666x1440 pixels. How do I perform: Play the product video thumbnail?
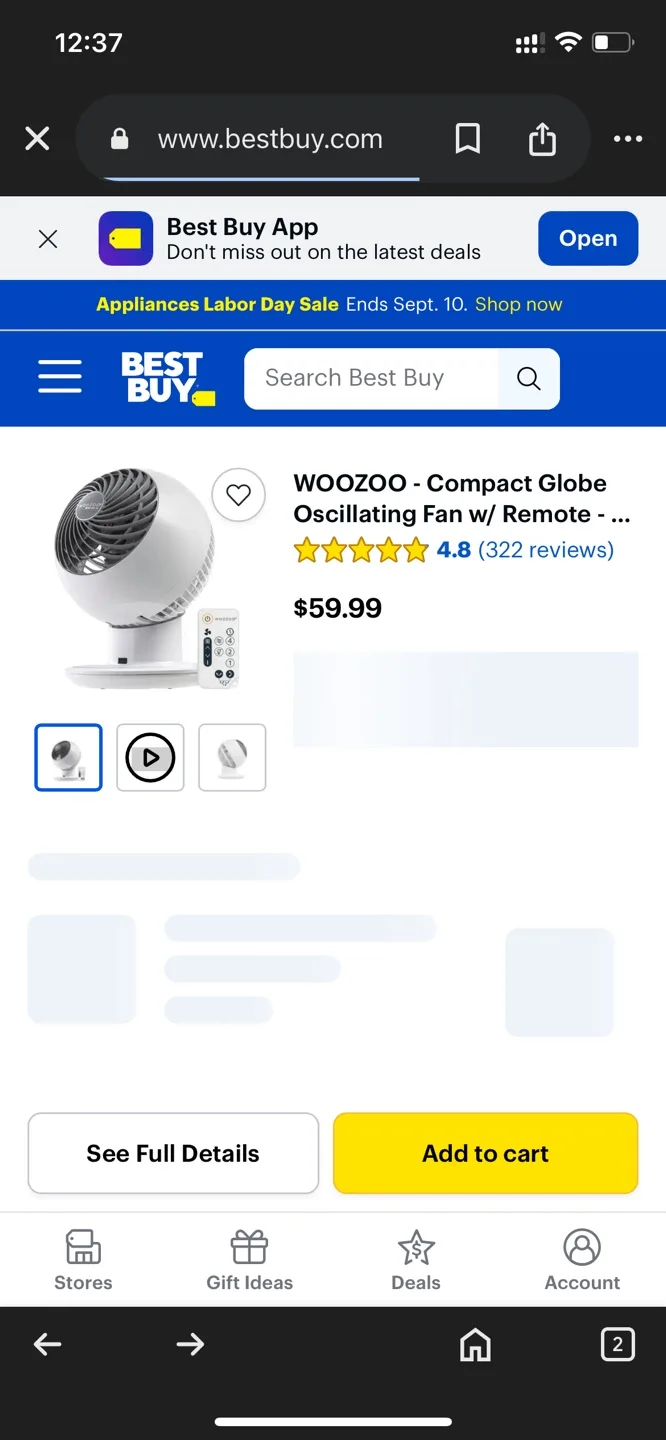tap(150, 758)
